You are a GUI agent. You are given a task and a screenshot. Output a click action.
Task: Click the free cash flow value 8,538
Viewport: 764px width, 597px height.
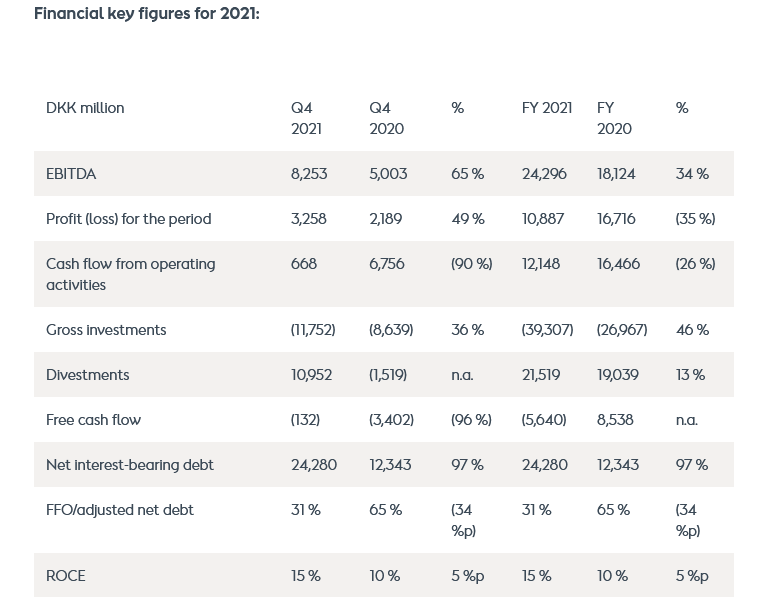click(x=615, y=420)
